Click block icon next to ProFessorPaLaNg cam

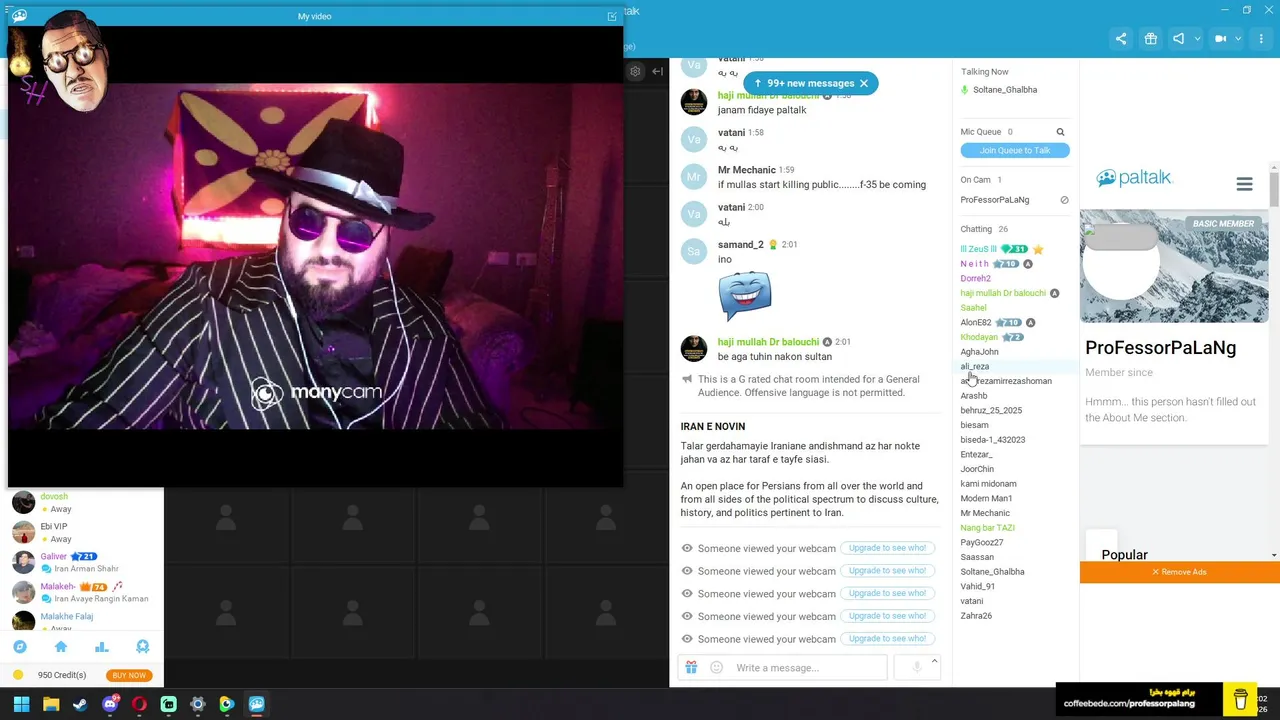point(1064,200)
